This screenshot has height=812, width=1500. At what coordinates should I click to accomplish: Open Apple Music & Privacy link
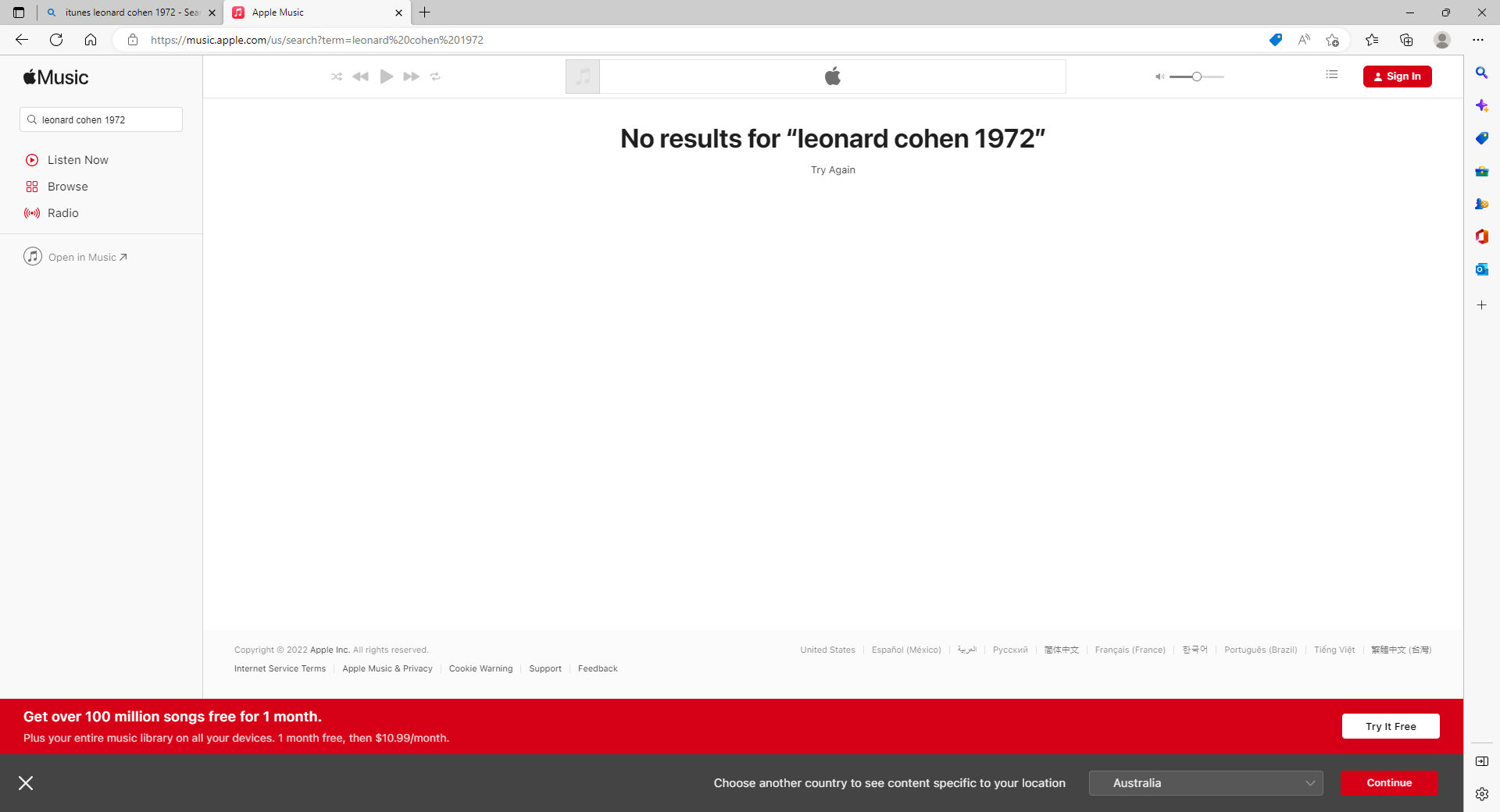[x=387, y=668]
